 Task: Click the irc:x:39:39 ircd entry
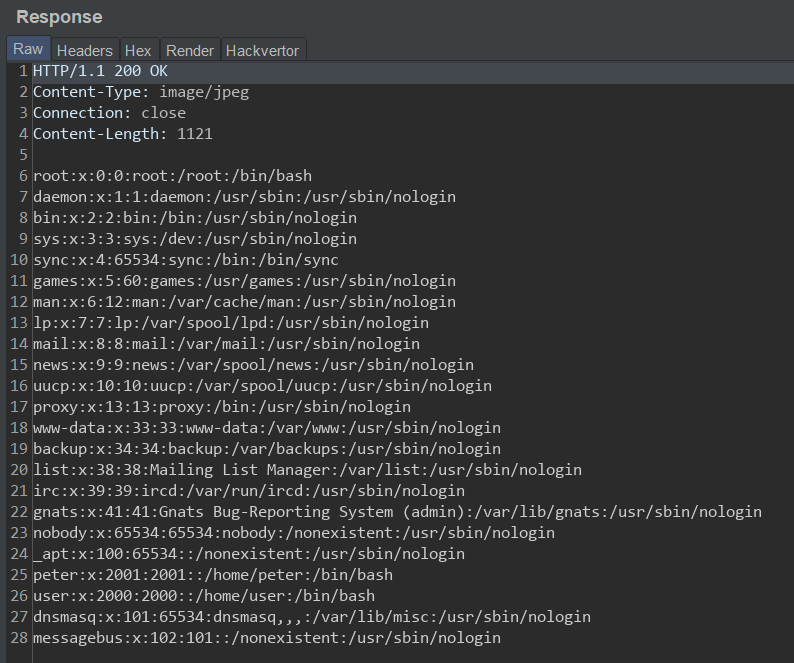click(x=249, y=491)
